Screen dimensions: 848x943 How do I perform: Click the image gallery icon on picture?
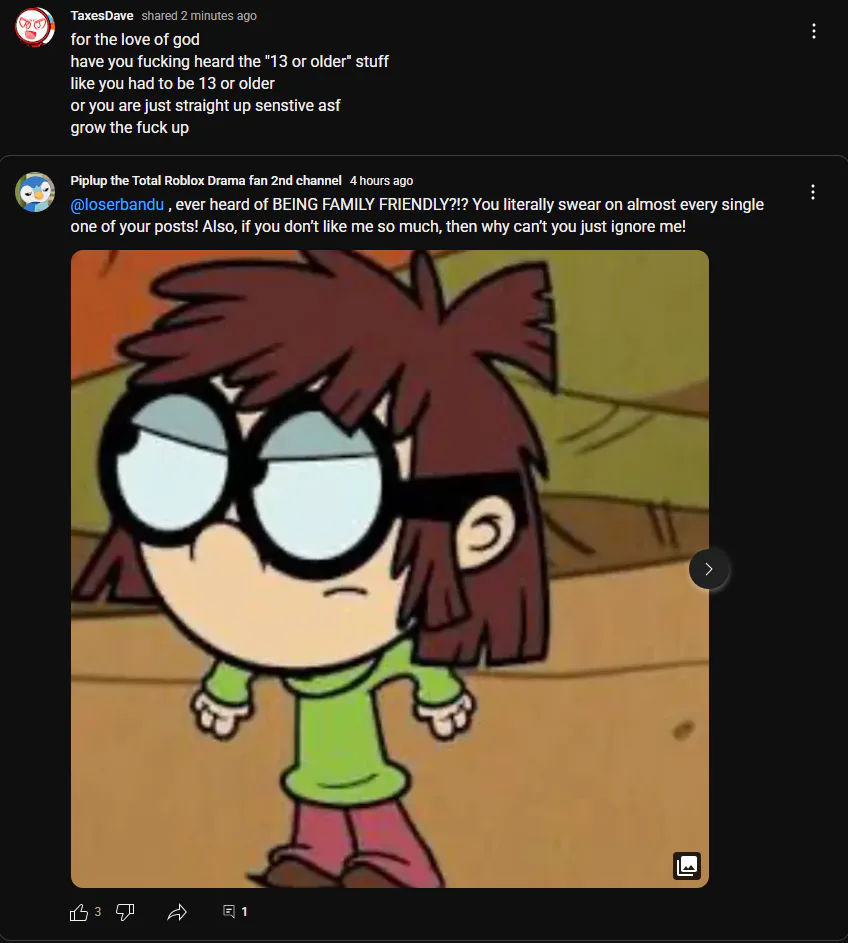coord(687,866)
